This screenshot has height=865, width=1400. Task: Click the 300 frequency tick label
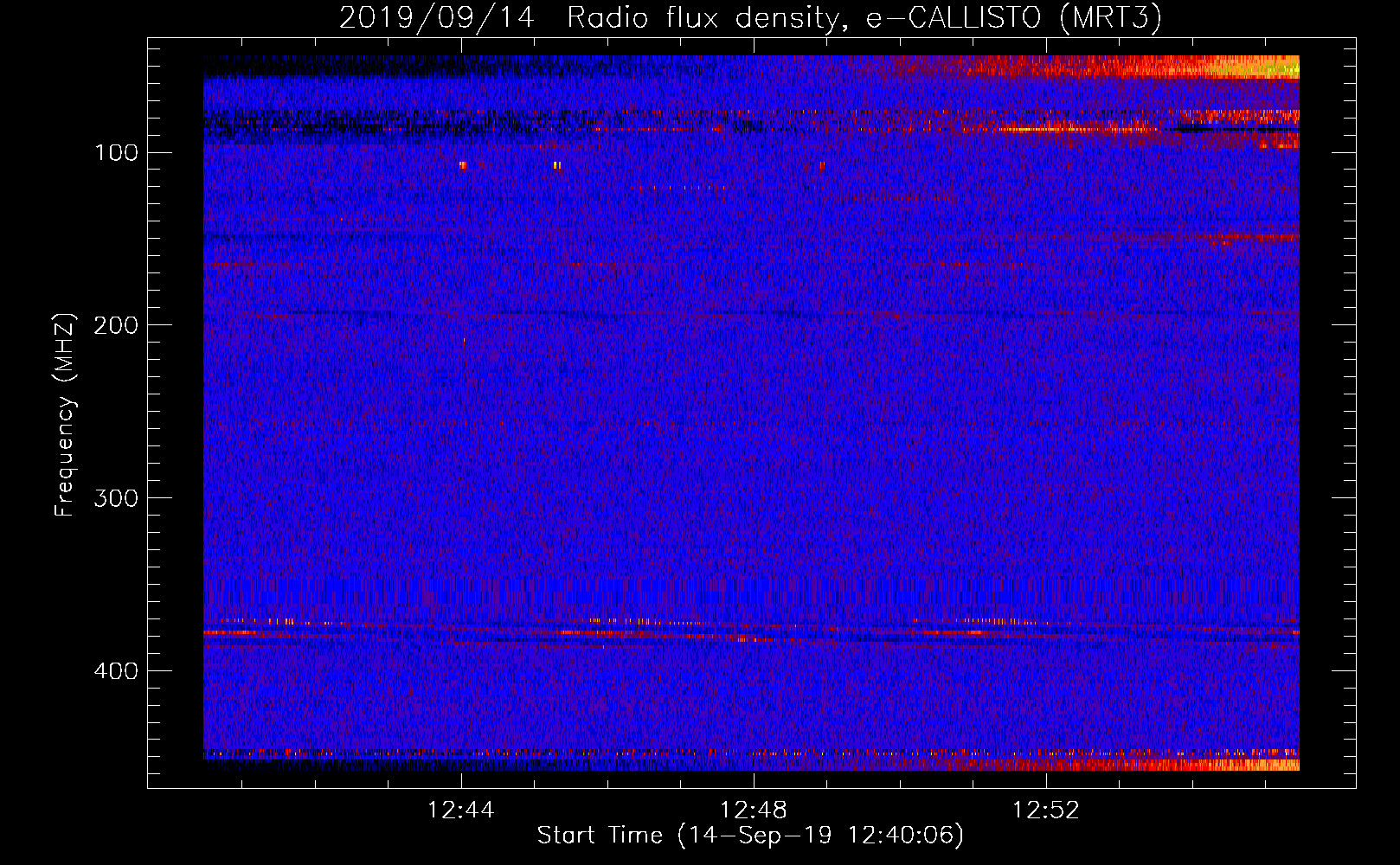click(117, 498)
